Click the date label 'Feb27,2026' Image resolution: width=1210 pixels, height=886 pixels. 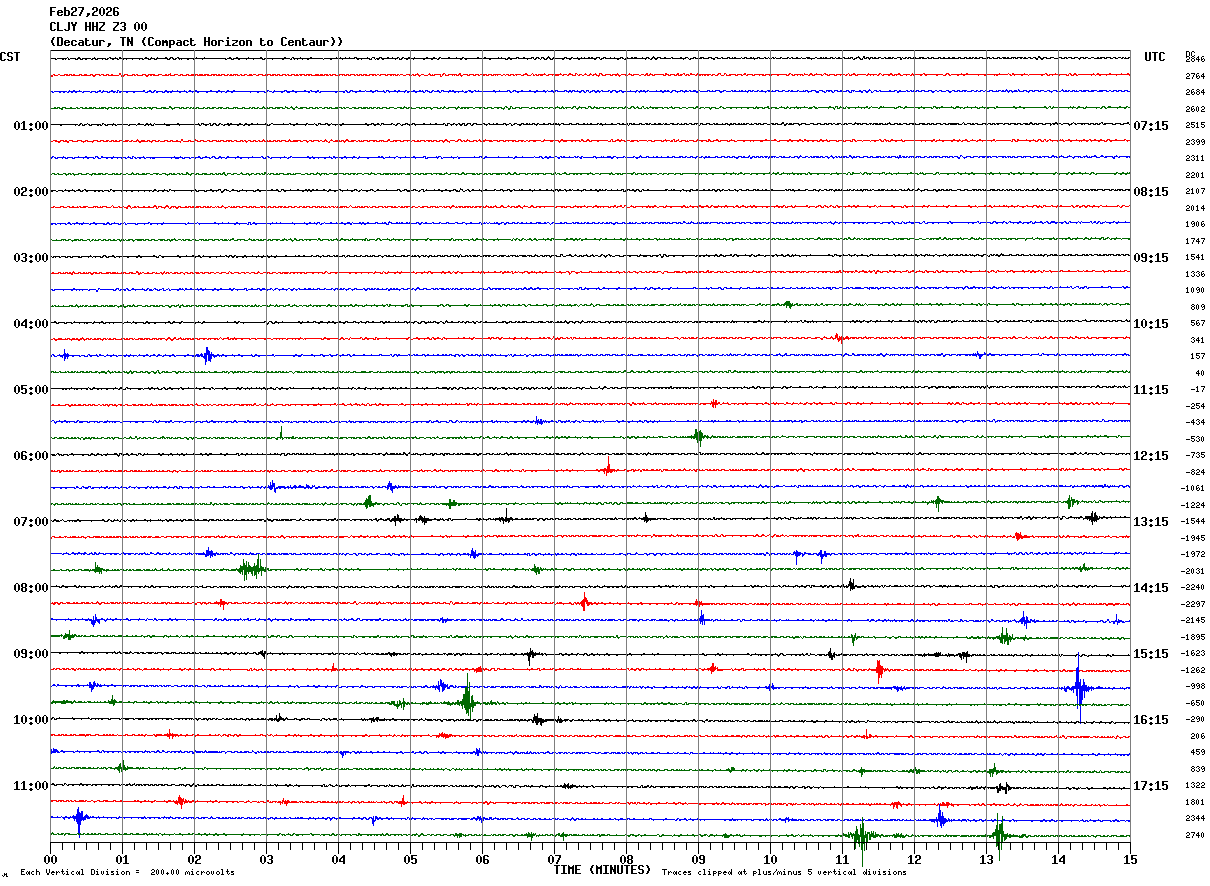(x=84, y=12)
